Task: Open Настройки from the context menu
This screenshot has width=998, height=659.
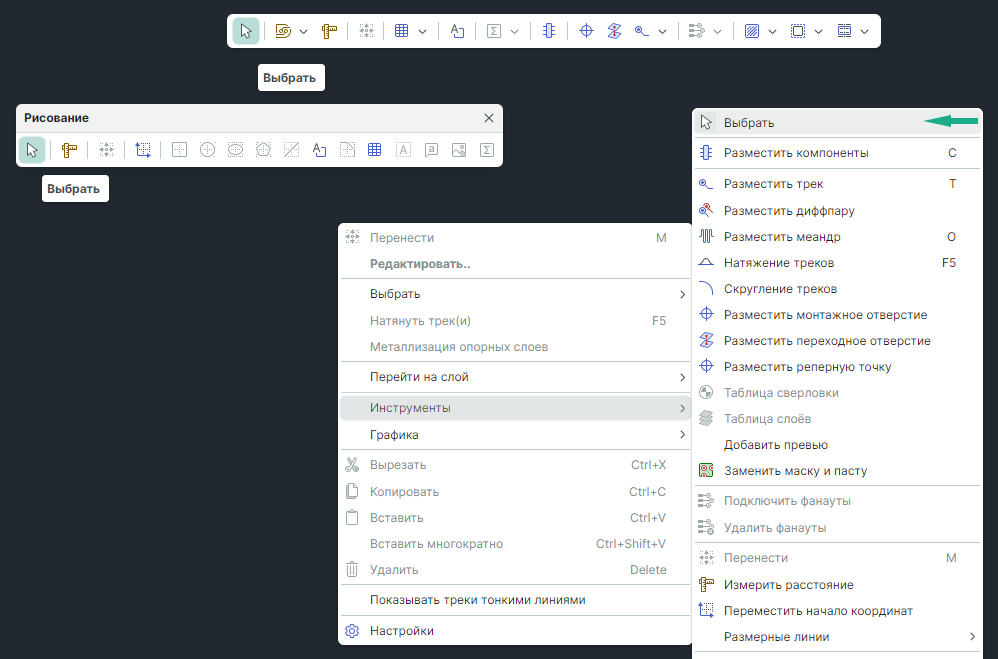Action: pos(401,631)
